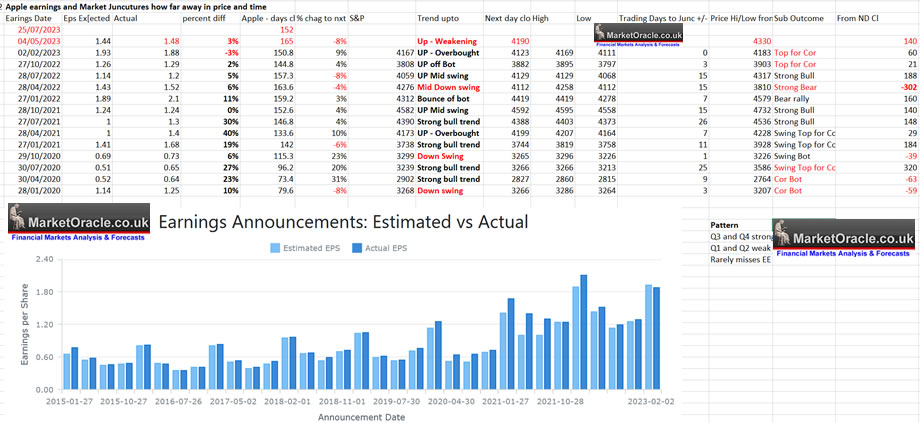Select the 'Up - Weakening' trend cell
Image resolution: width=920 pixels, height=423 pixels.
pyautogui.click(x=449, y=42)
